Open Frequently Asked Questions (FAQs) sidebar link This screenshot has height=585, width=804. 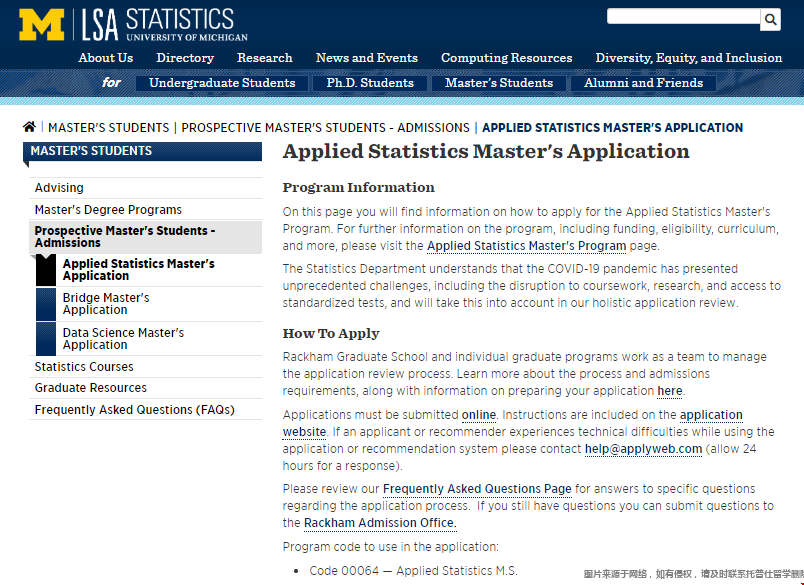pyautogui.click(x=134, y=410)
